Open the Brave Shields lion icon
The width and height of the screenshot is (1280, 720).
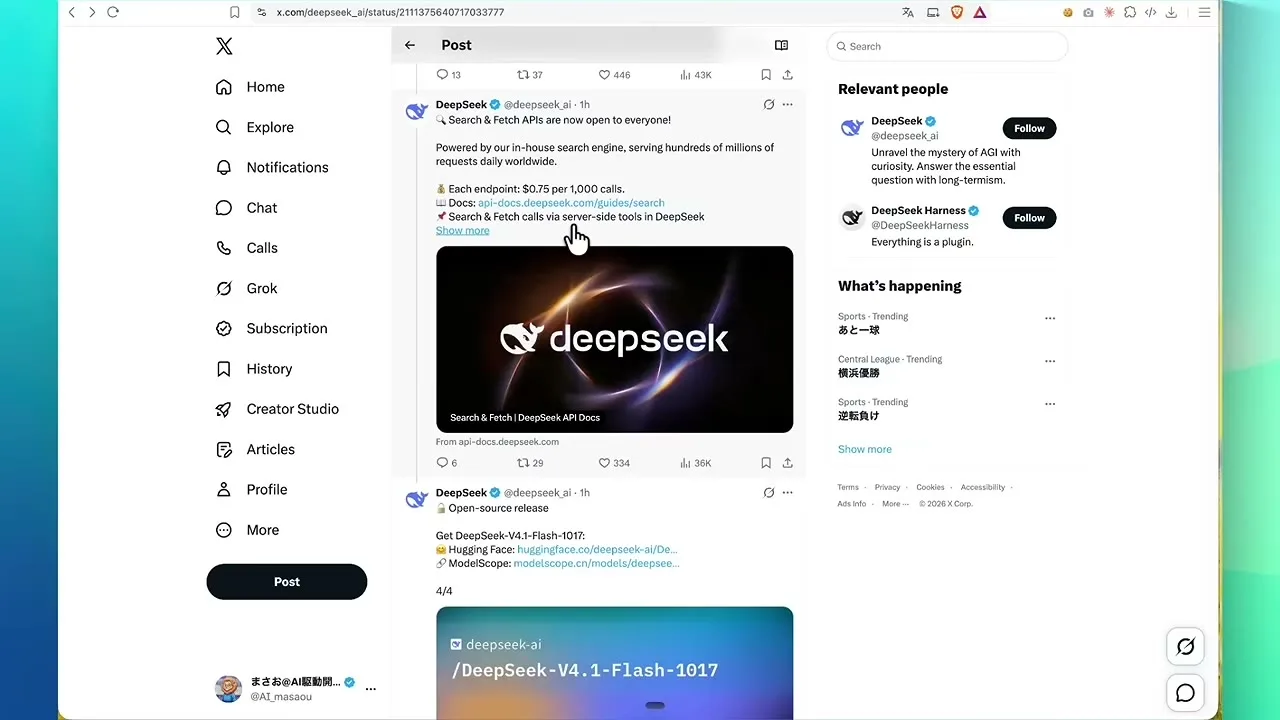click(956, 12)
